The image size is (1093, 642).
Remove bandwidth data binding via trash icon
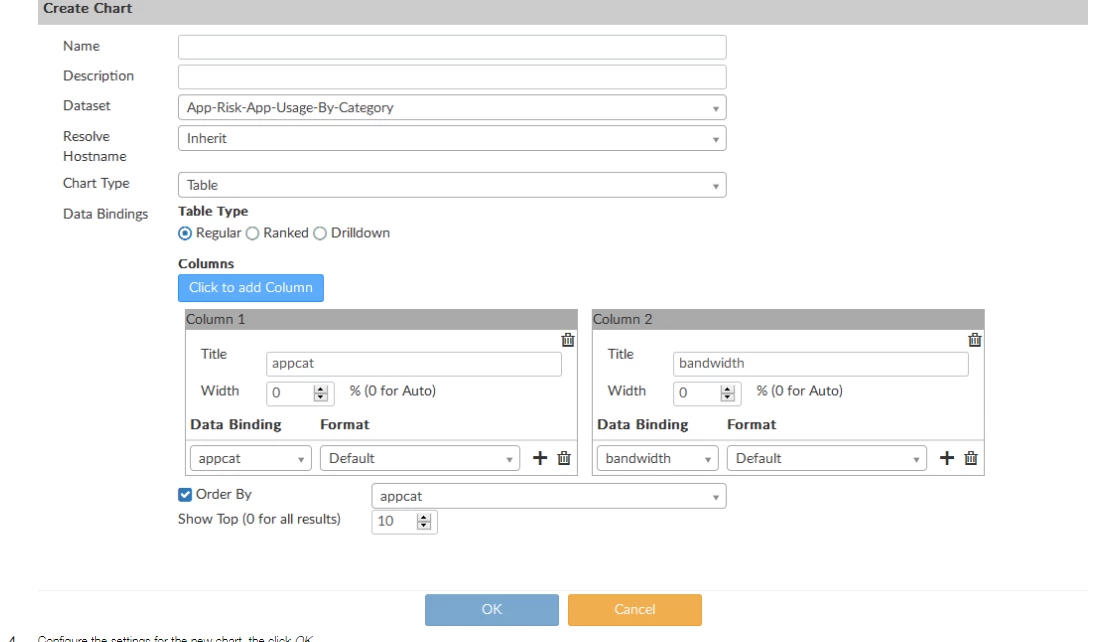click(x=970, y=458)
